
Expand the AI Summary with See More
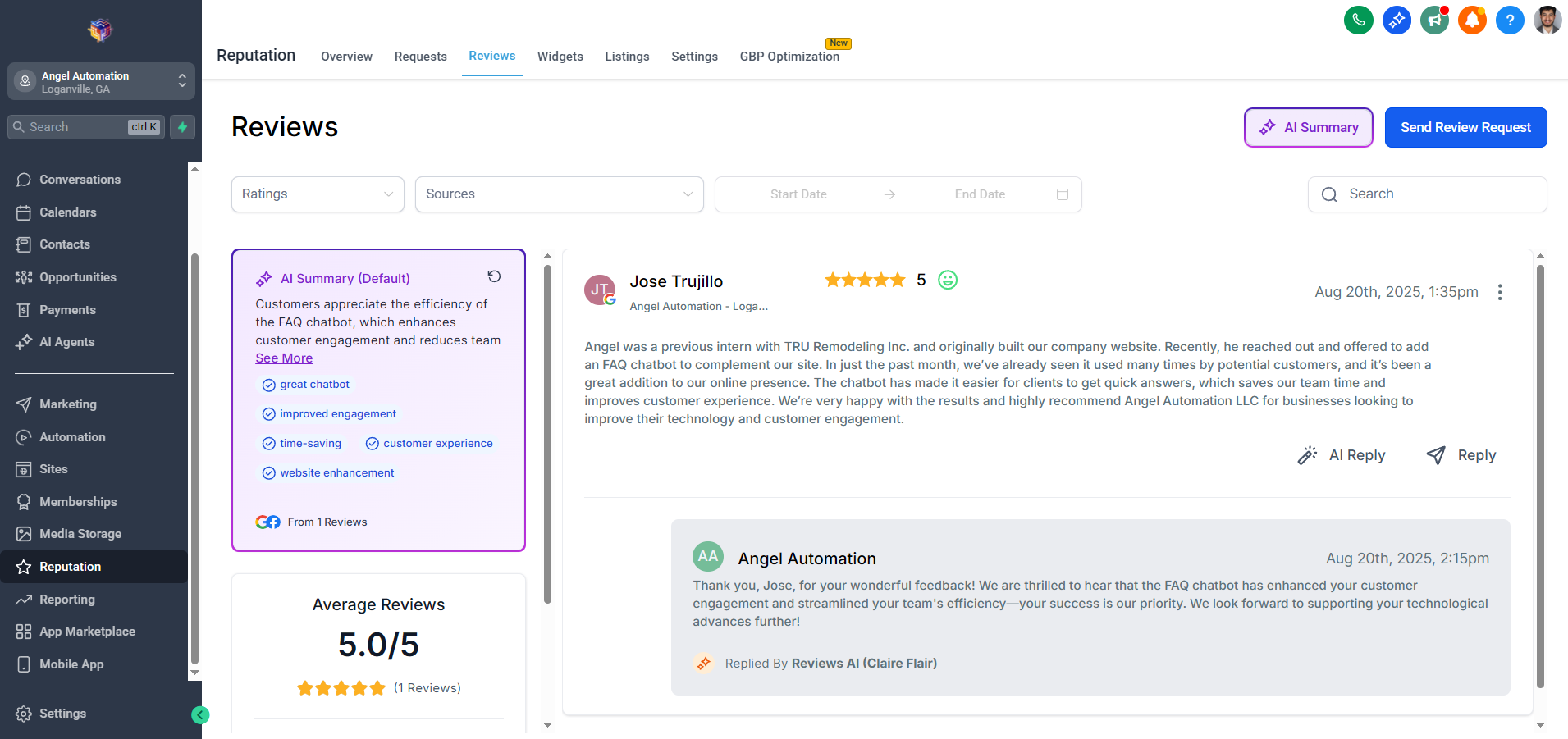point(283,358)
